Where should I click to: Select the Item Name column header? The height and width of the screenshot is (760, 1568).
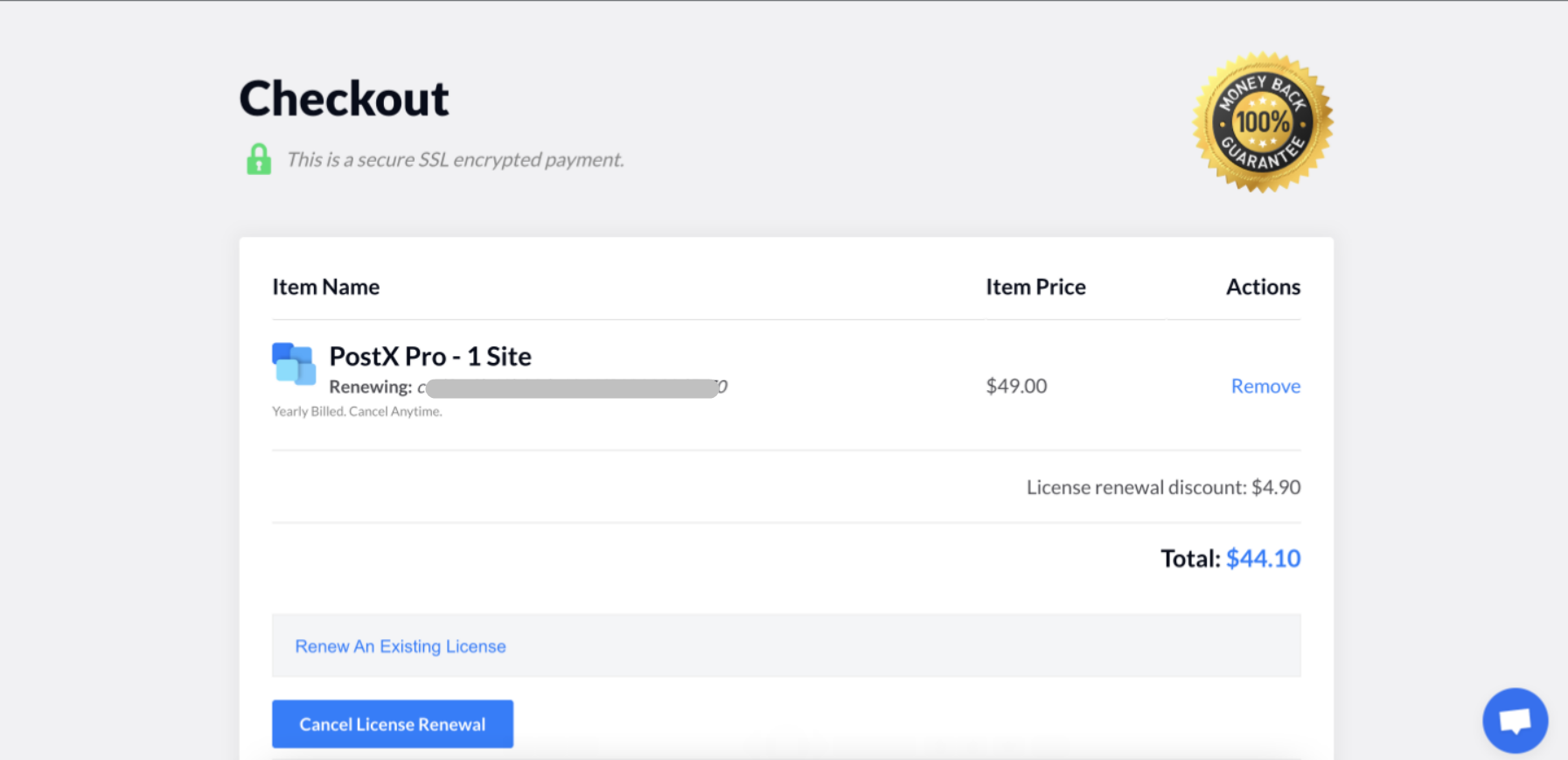point(325,286)
